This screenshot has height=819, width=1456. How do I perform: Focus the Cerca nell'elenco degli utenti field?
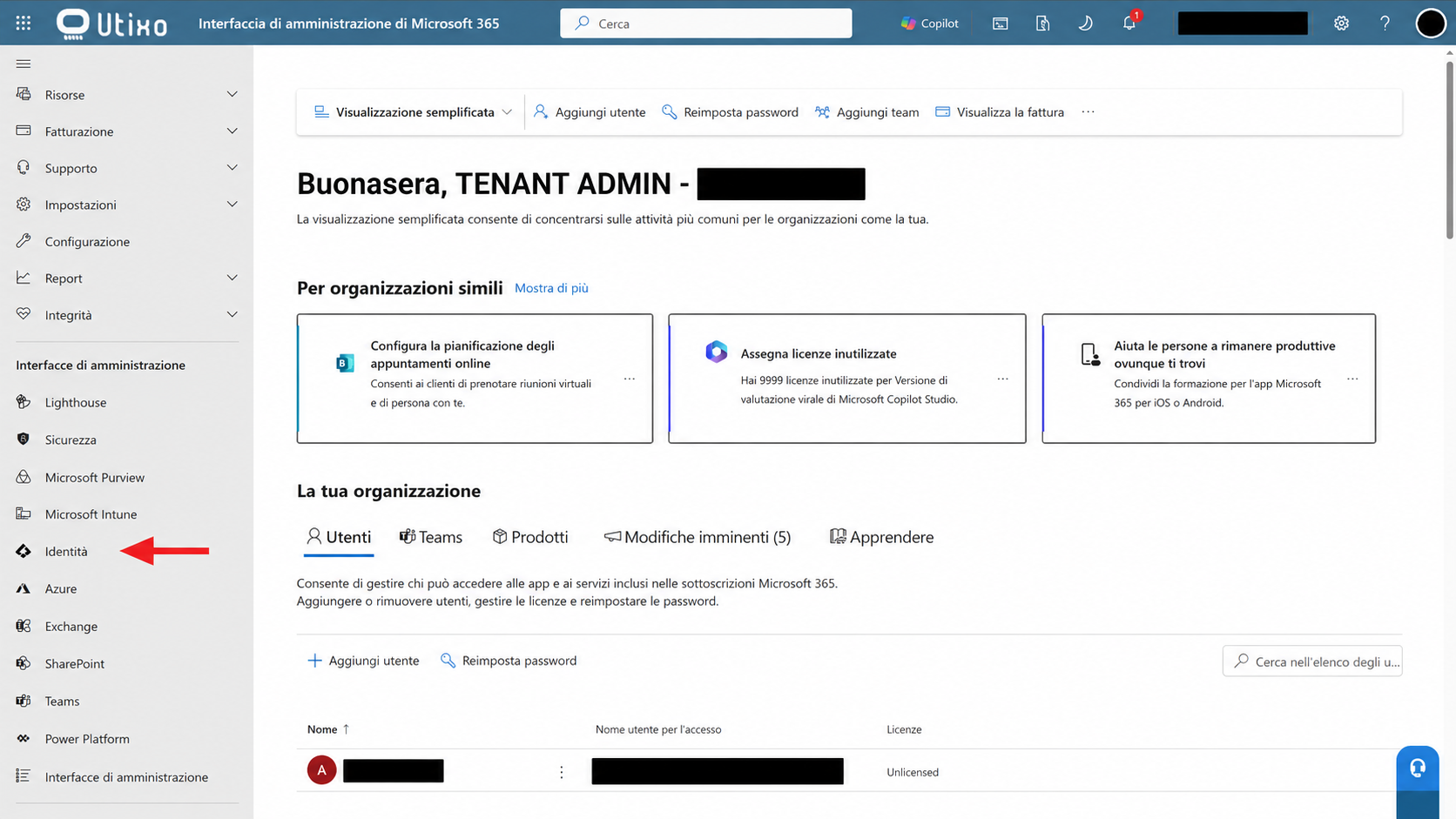pos(1312,661)
